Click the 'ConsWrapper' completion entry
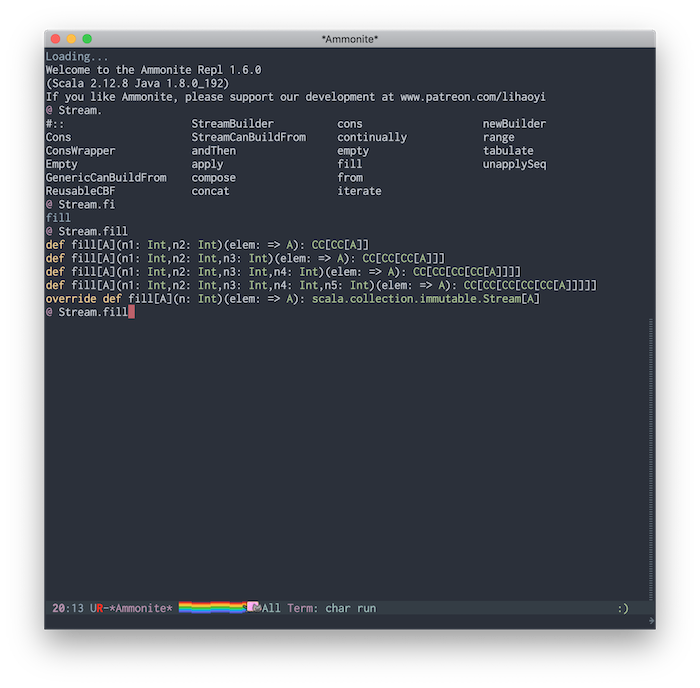 [80, 150]
